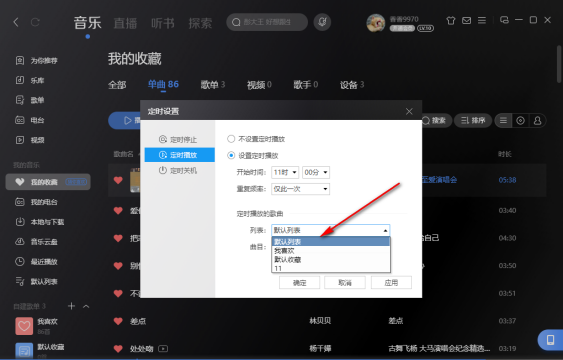The width and height of the screenshot is (563, 360).
Task: Choose 默认列表 in dropdown list
Action: 331,242
